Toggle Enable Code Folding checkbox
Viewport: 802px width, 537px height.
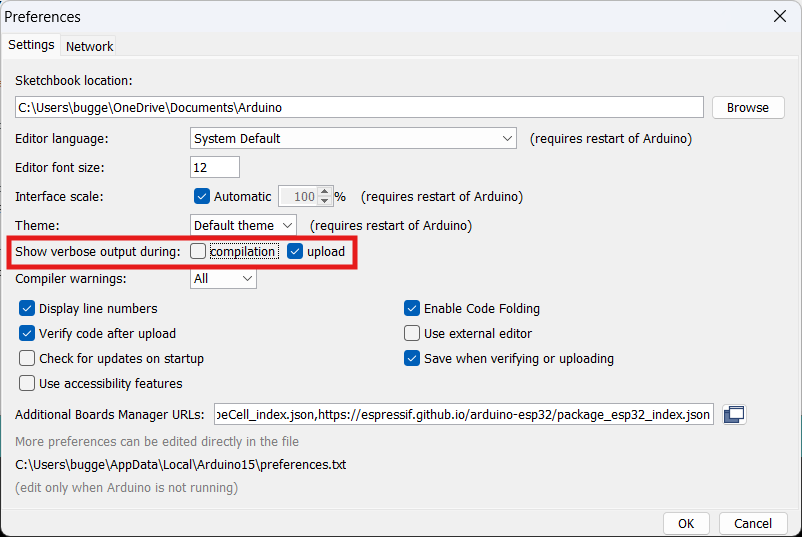pyautogui.click(x=412, y=308)
